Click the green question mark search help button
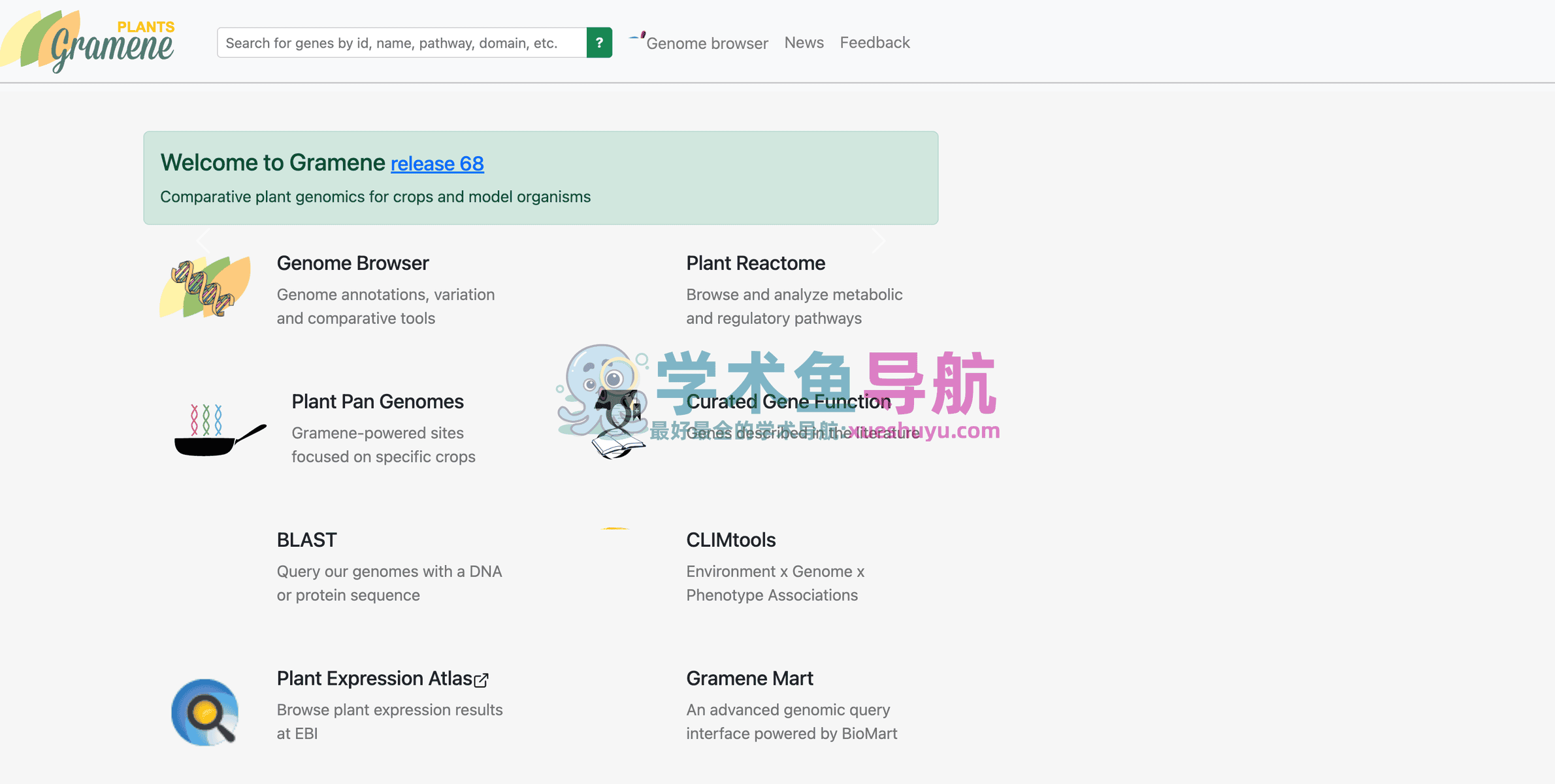The image size is (1555, 784). pos(598,42)
